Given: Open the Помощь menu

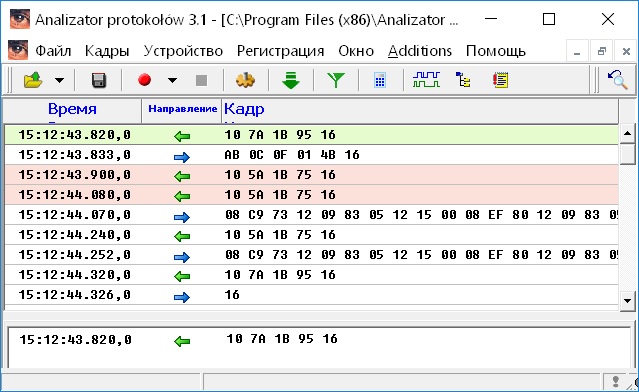Looking at the screenshot, I should point(496,51).
